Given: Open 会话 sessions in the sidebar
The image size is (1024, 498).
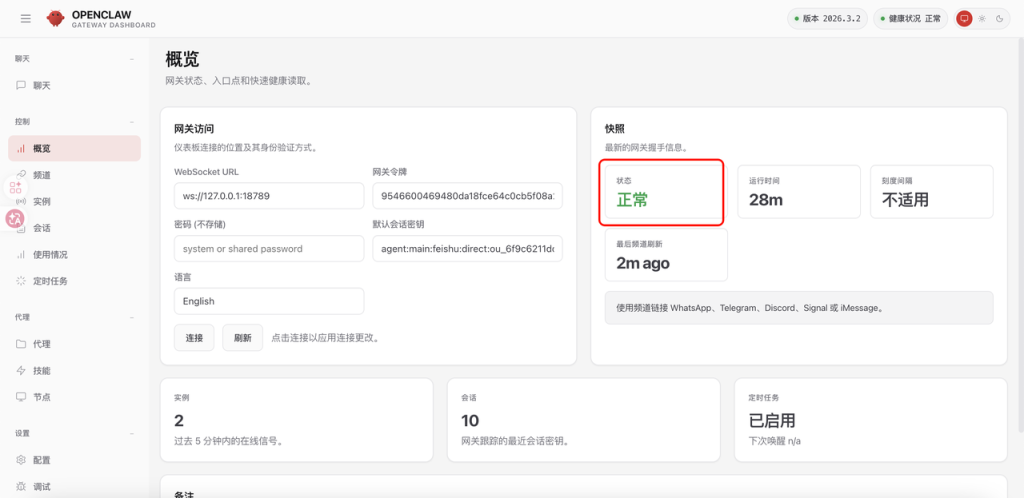Looking at the screenshot, I should point(41,228).
